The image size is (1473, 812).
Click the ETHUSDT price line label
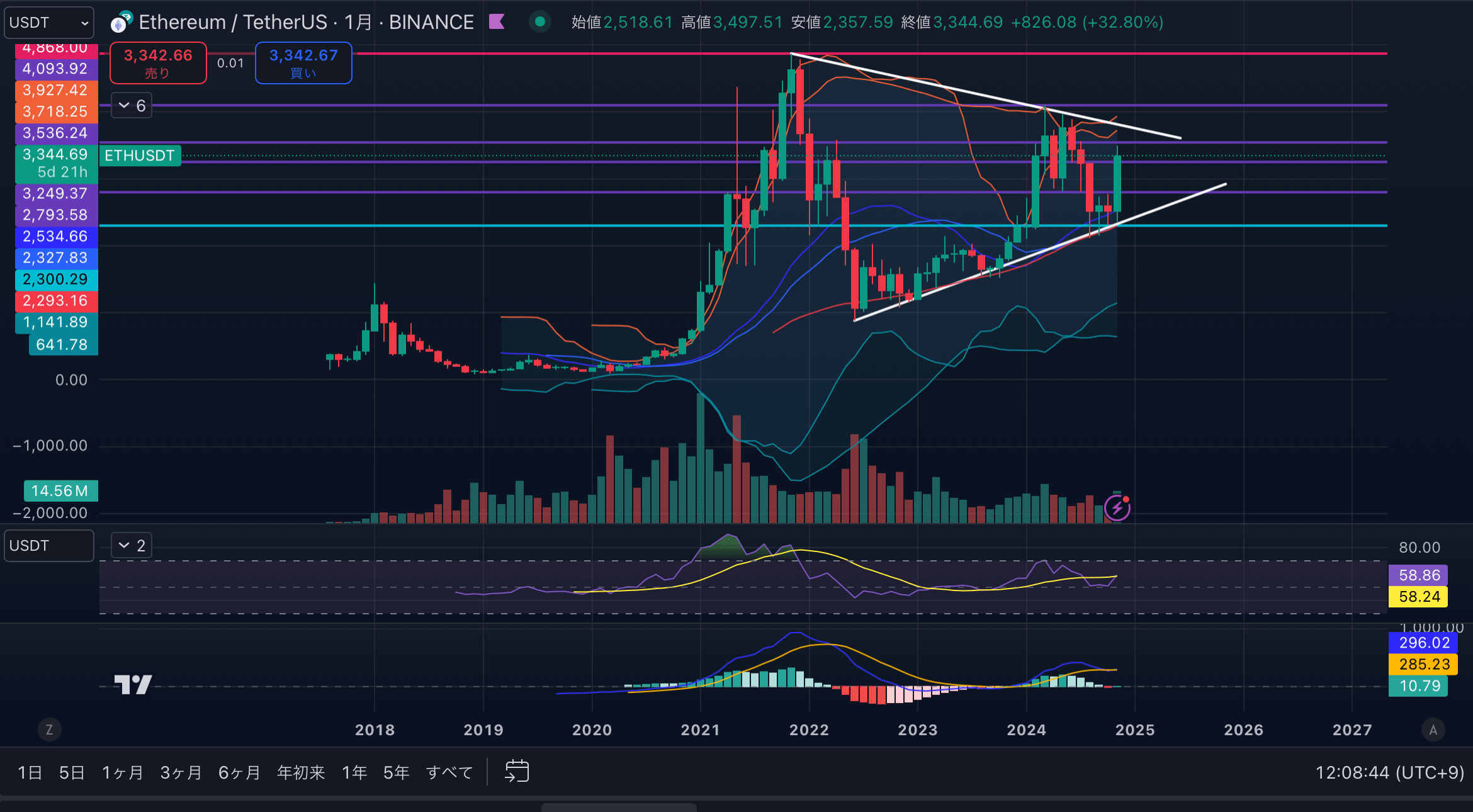[x=140, y=155]
